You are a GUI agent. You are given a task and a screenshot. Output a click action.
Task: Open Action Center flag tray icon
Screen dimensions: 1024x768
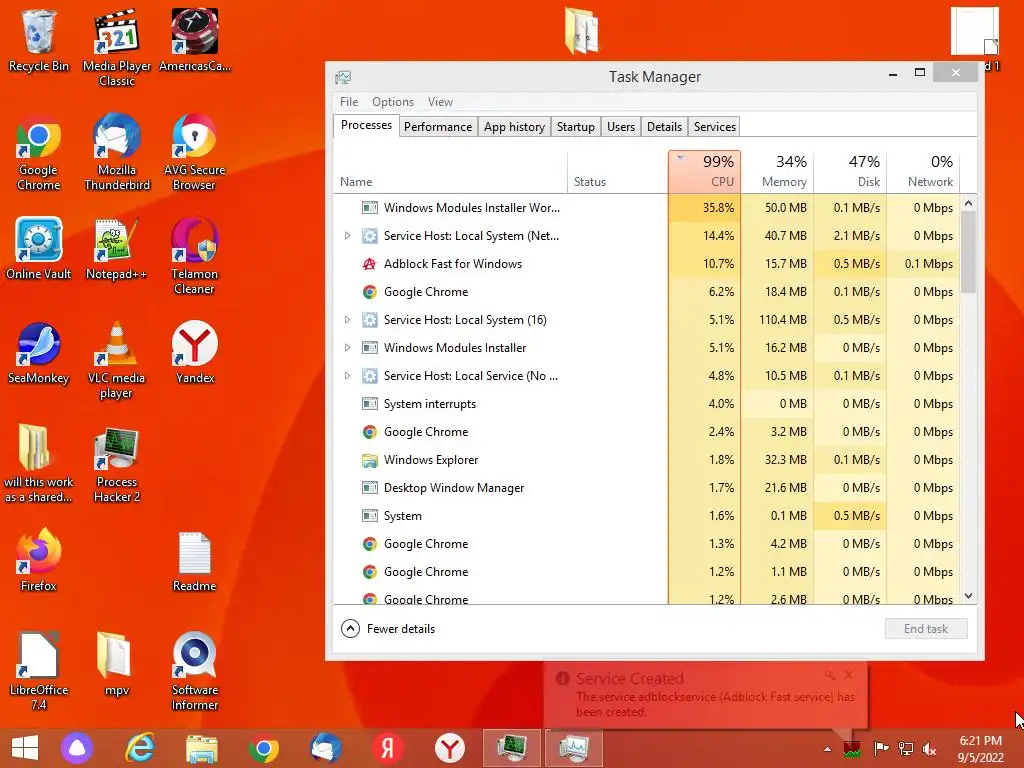point(882,749)
